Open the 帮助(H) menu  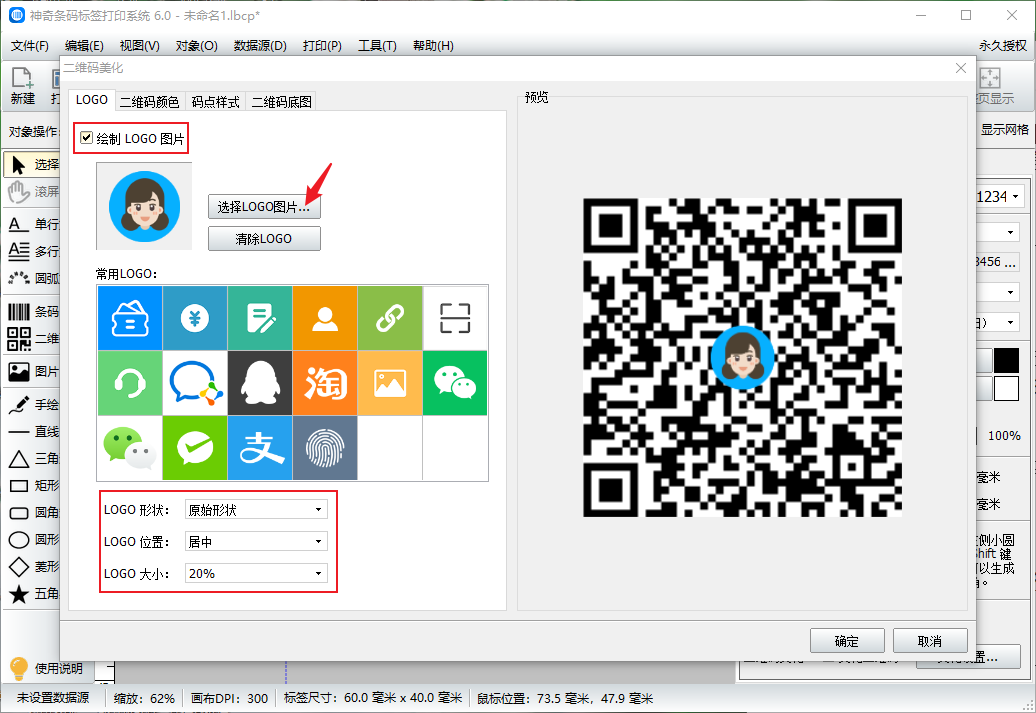433,46
